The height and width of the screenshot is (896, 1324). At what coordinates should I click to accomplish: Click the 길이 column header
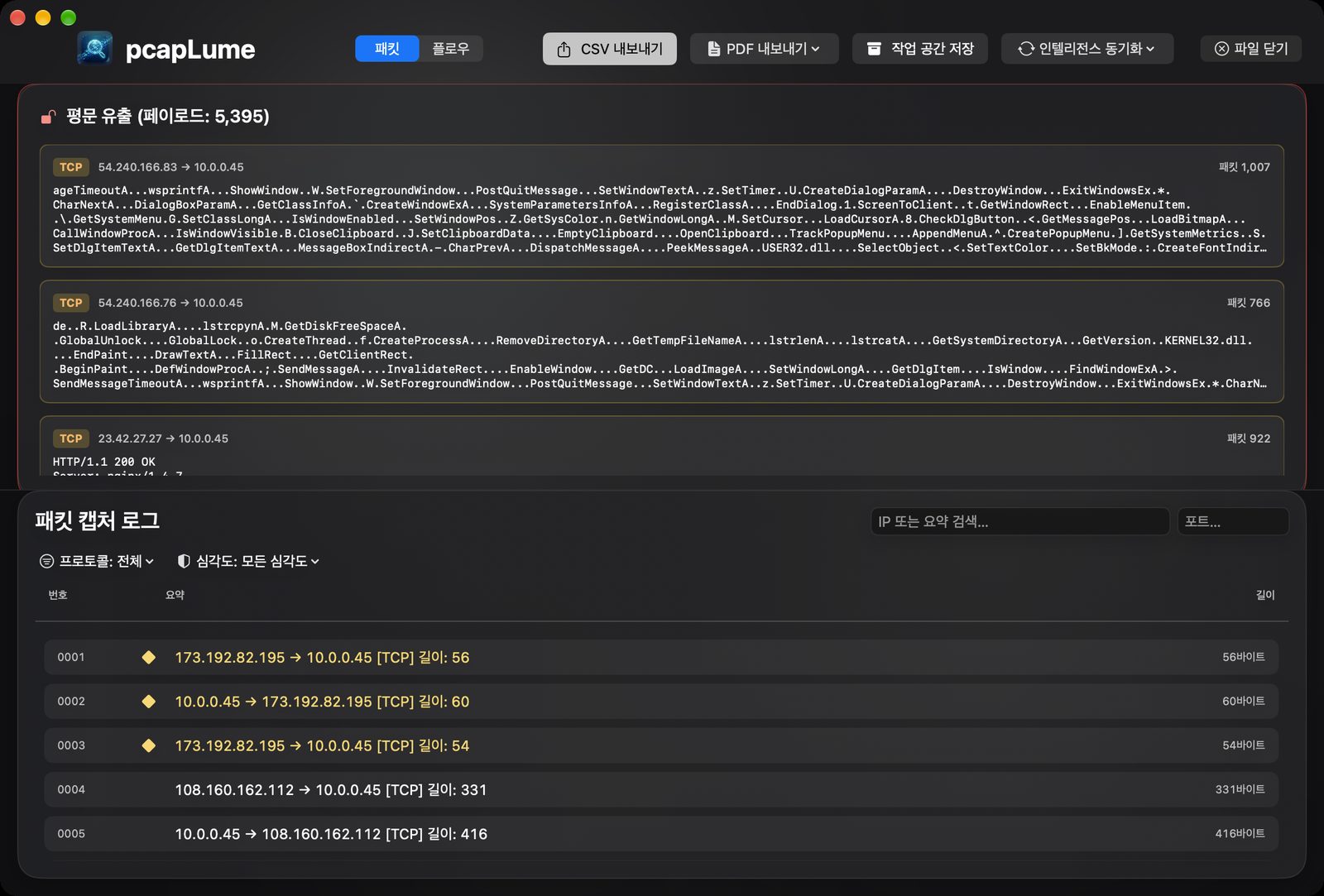[x=1265, y=595]
